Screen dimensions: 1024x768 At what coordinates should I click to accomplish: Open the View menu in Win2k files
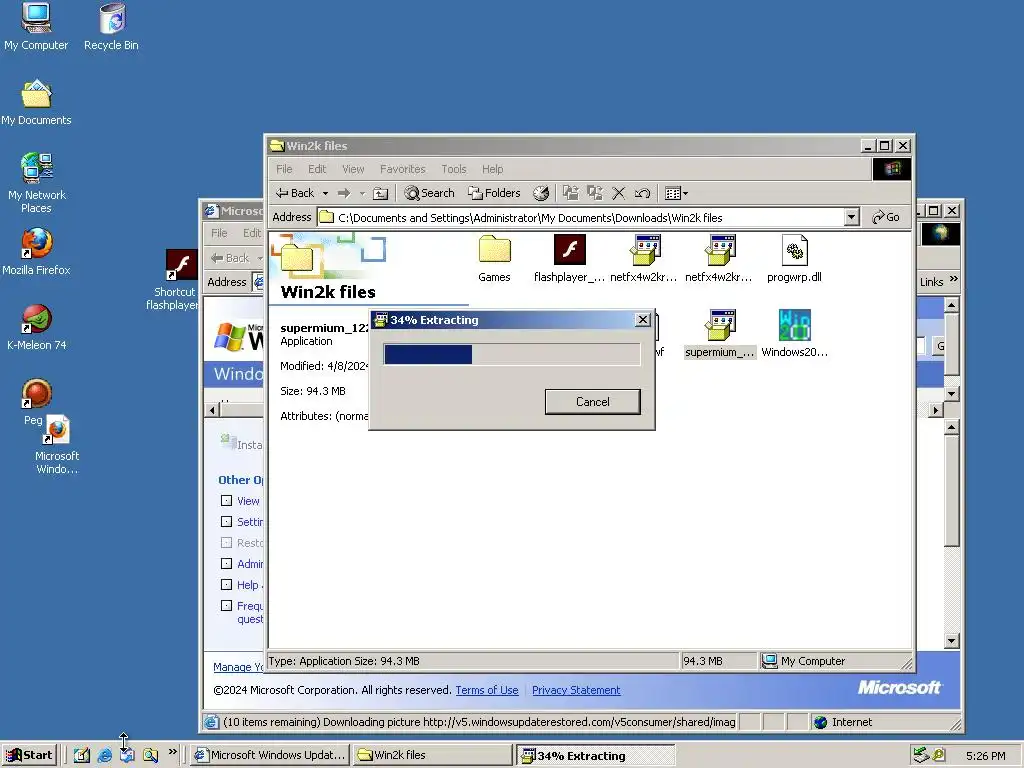click(353, 169)
